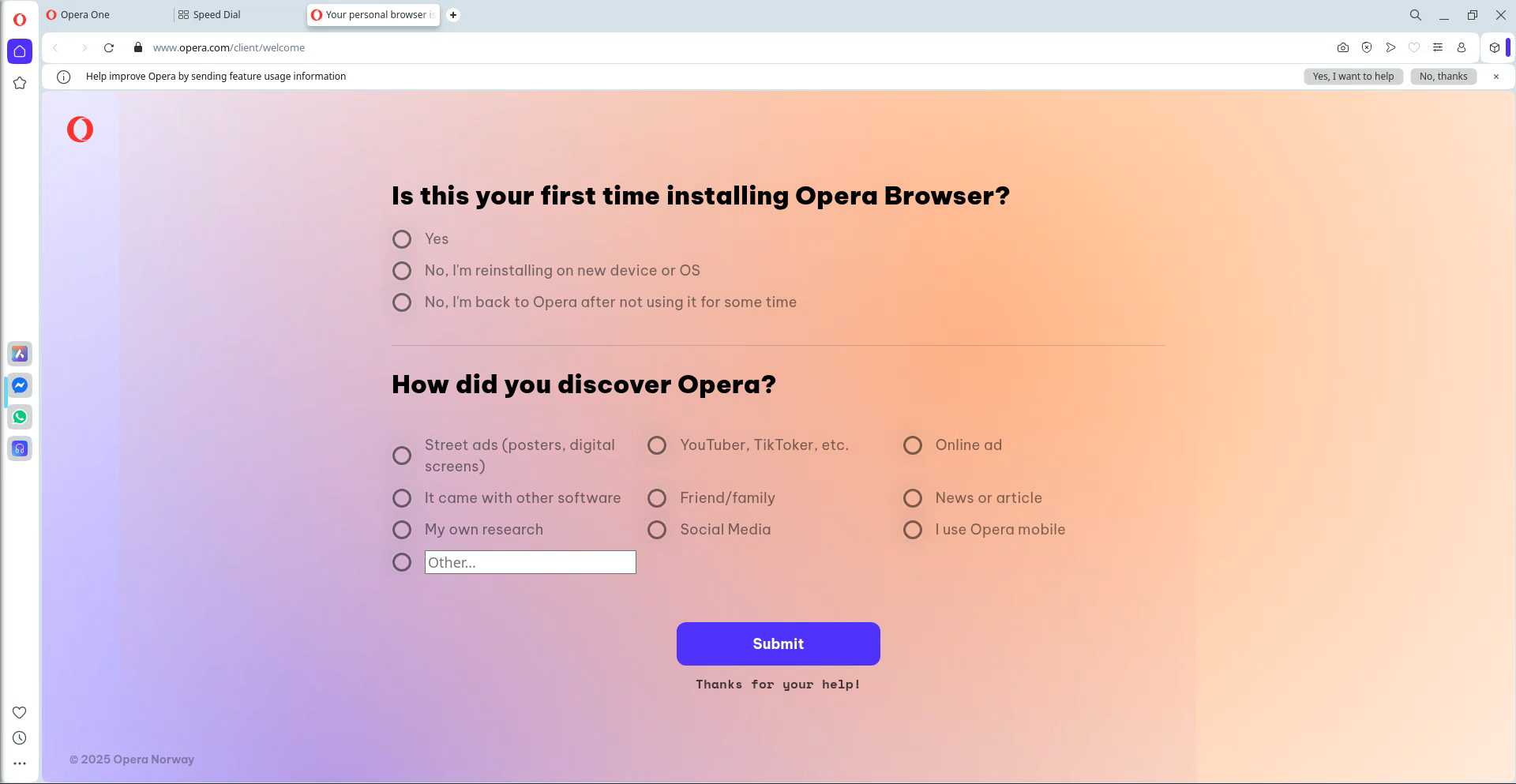
Task: Select I use Opera mobile option
Action: (913, 530)
